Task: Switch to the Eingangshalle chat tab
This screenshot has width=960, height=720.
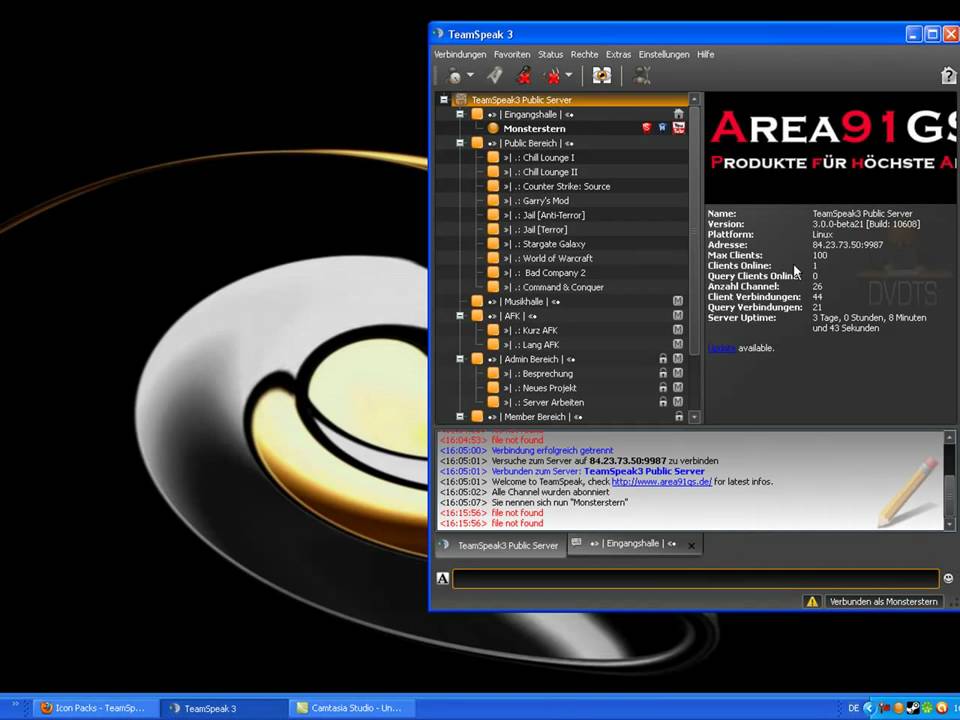Action: pyautogui.click(x=630, y=543)
